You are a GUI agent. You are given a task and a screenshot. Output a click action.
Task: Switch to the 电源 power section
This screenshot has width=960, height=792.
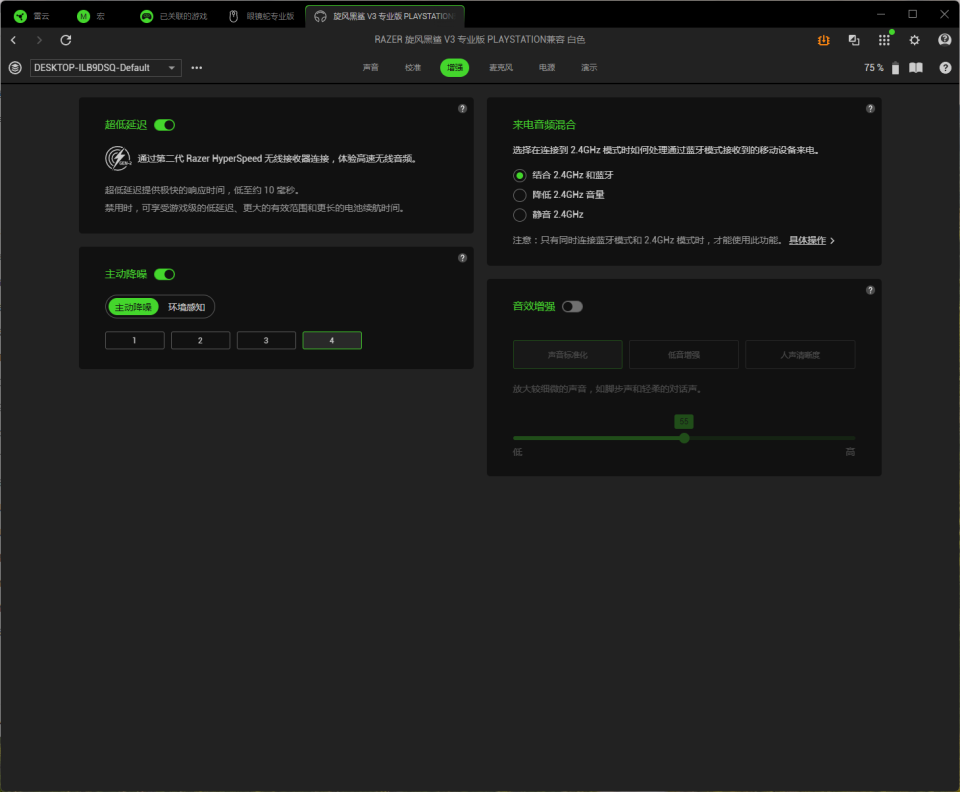coord(547,67)
